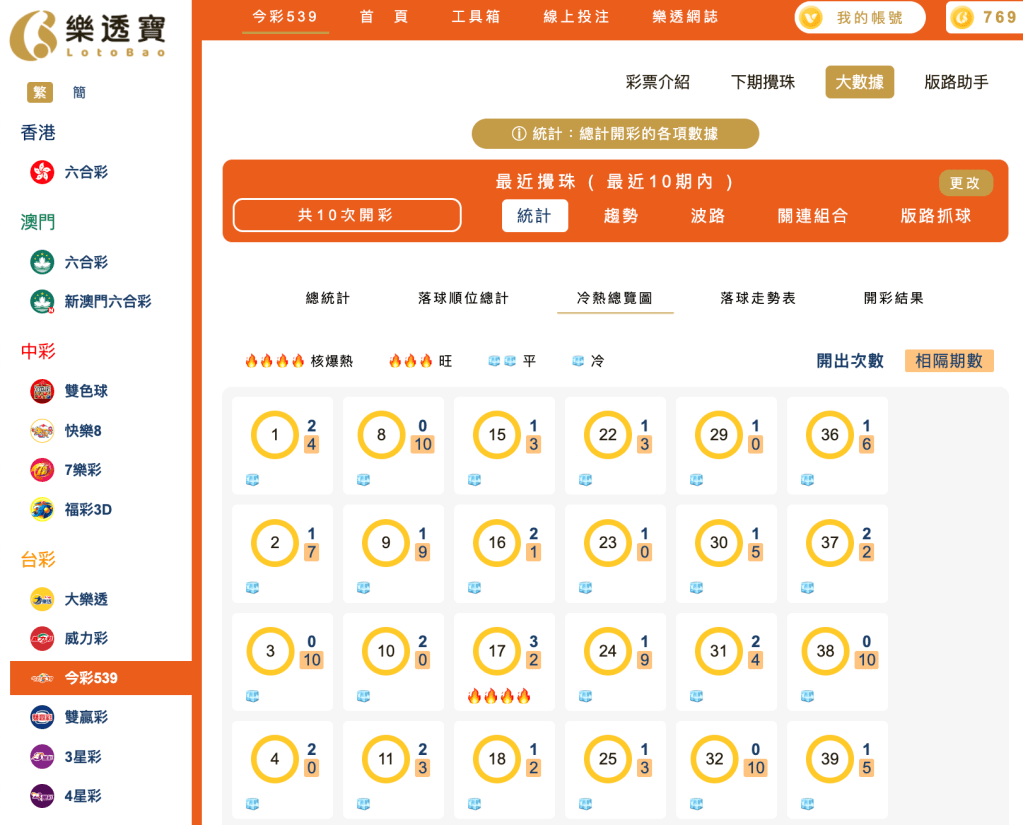Open 我的帳號 account panel
The width and height of the screenshot is (1023, 825).
[858, 17]
